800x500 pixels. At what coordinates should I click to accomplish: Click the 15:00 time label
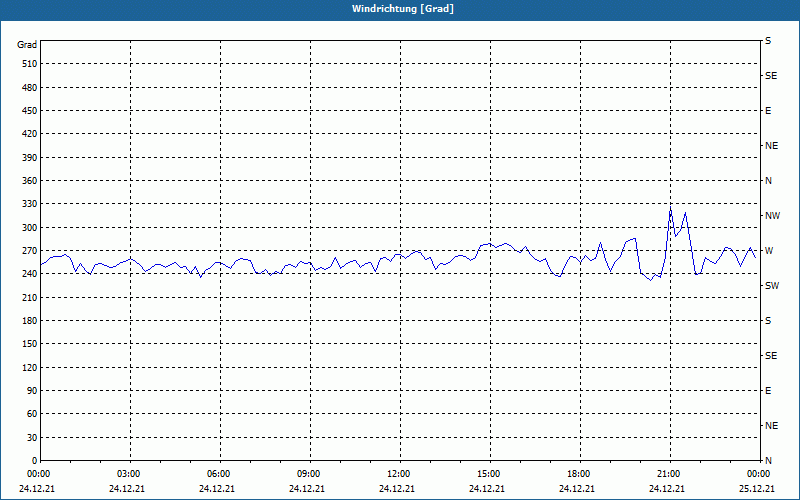(x=490, y=474)
